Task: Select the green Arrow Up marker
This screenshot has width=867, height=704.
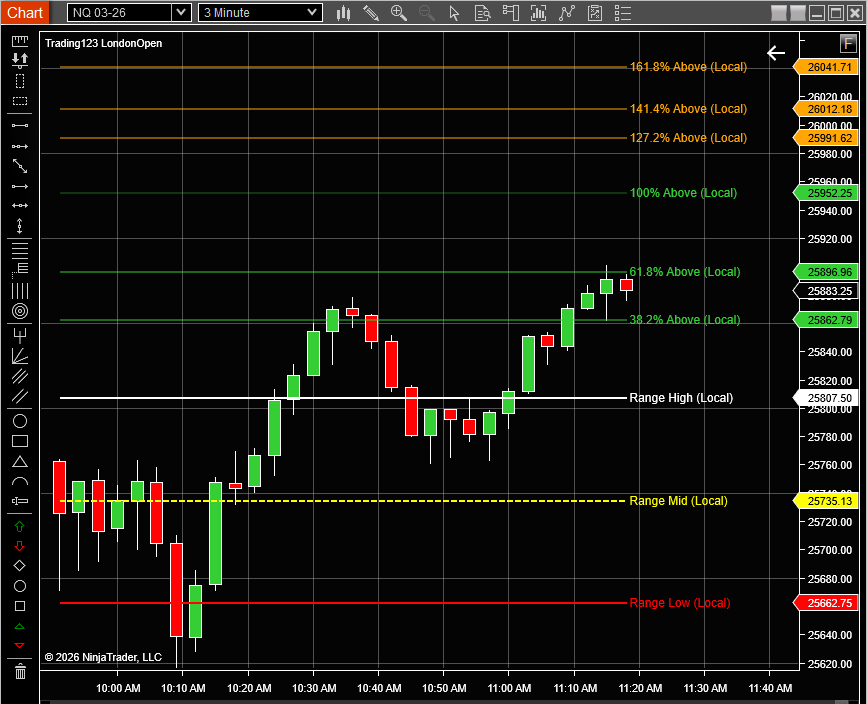Action: point(19,525)
